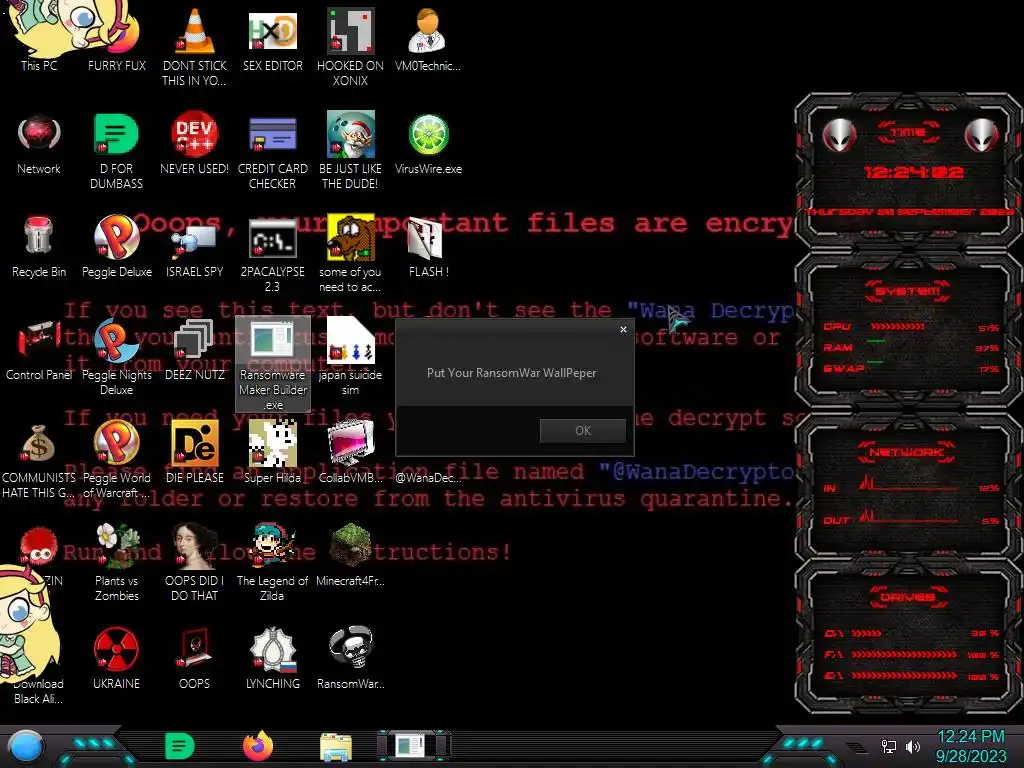Select the CollabVMB... monitor icon

click(350, 452)
